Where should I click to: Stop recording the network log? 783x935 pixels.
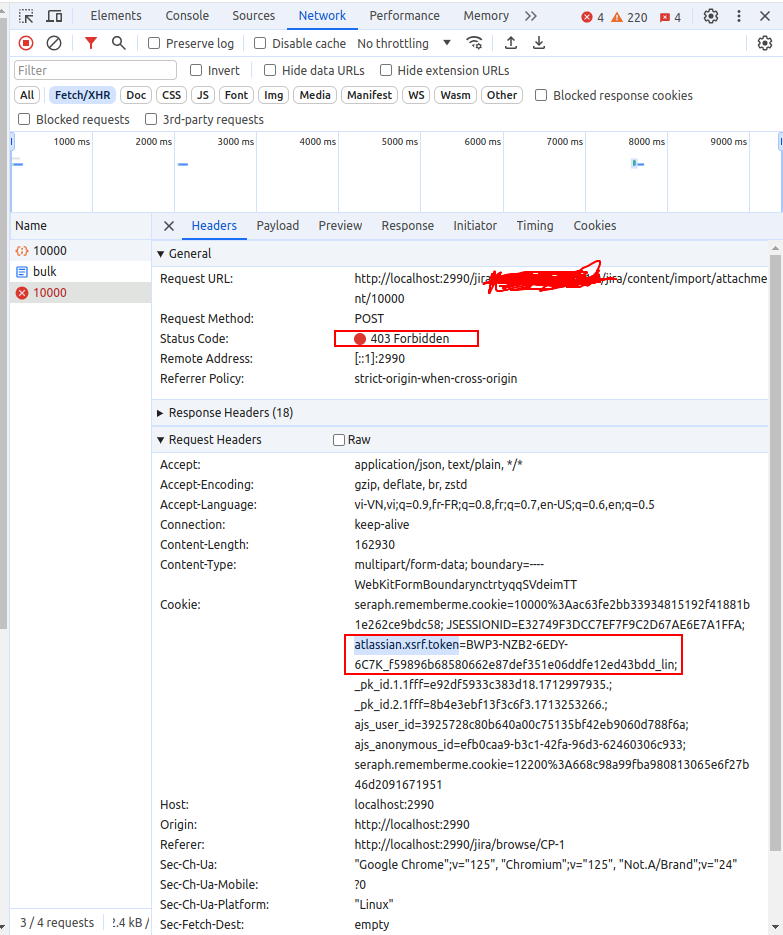tap(26, 43)
